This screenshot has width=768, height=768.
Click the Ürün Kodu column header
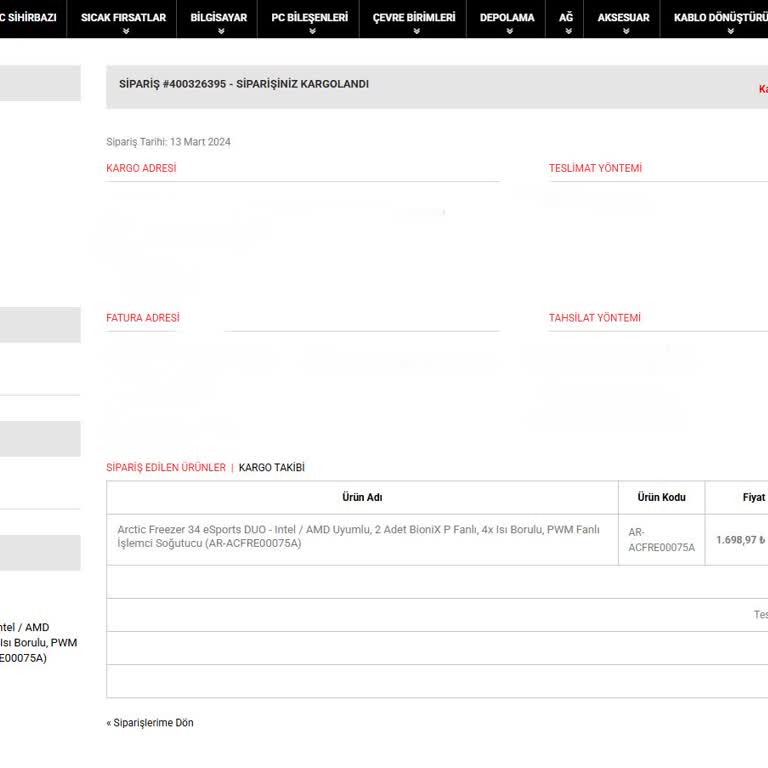661,497
